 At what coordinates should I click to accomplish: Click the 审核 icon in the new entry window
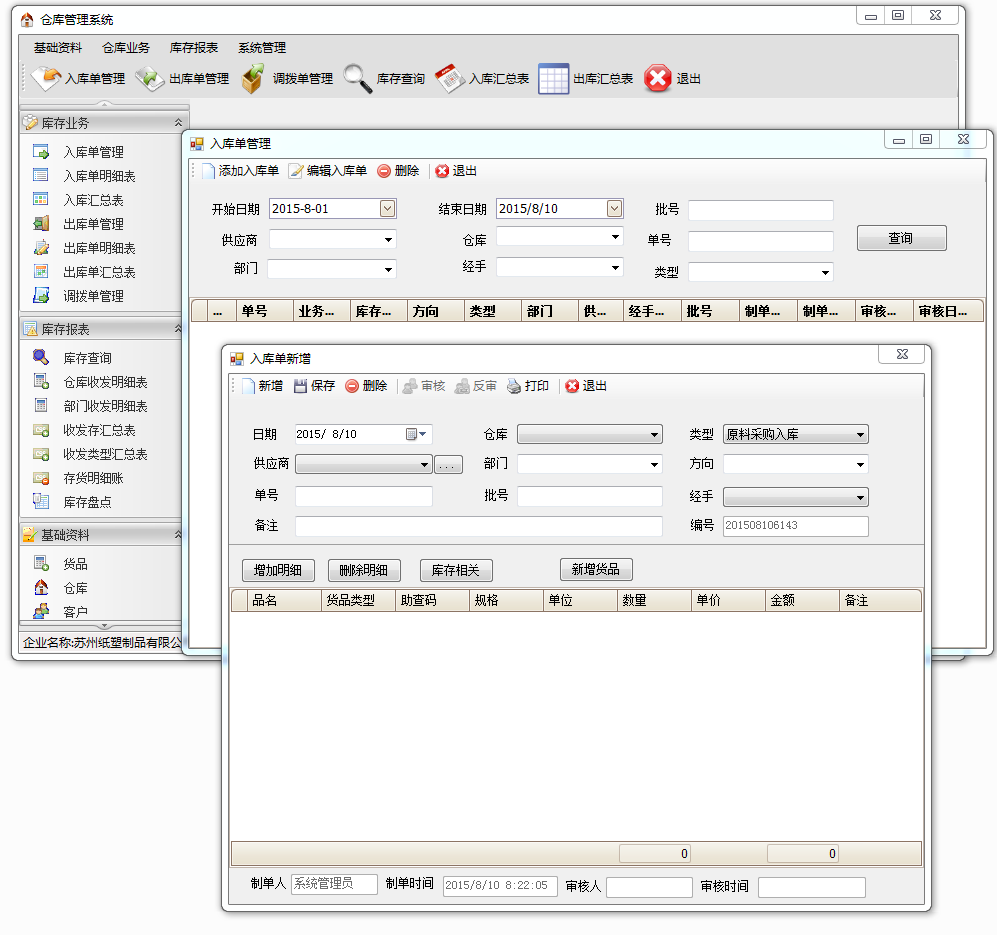tap(423, 386)
